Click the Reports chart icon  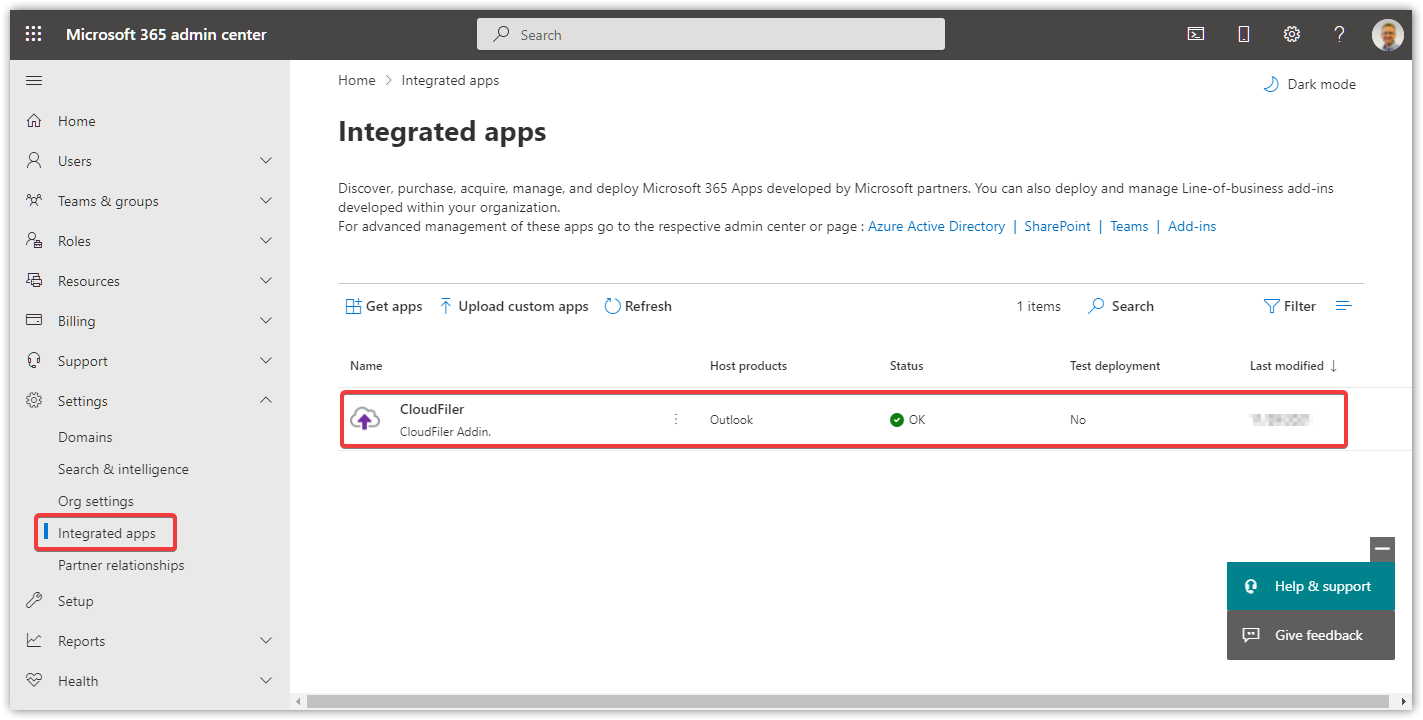pyautogui.click(x=34, y=641)
